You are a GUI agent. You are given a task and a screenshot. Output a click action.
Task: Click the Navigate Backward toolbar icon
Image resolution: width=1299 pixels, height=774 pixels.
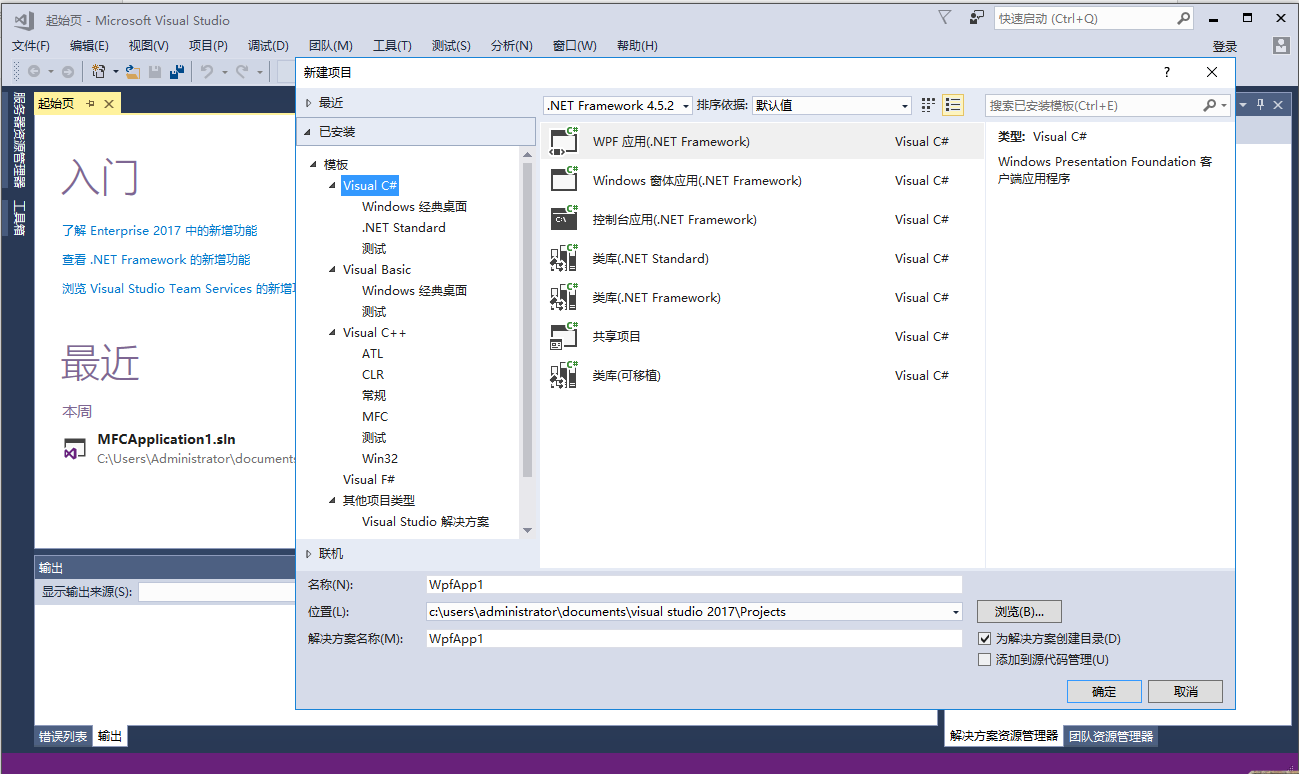34,71
